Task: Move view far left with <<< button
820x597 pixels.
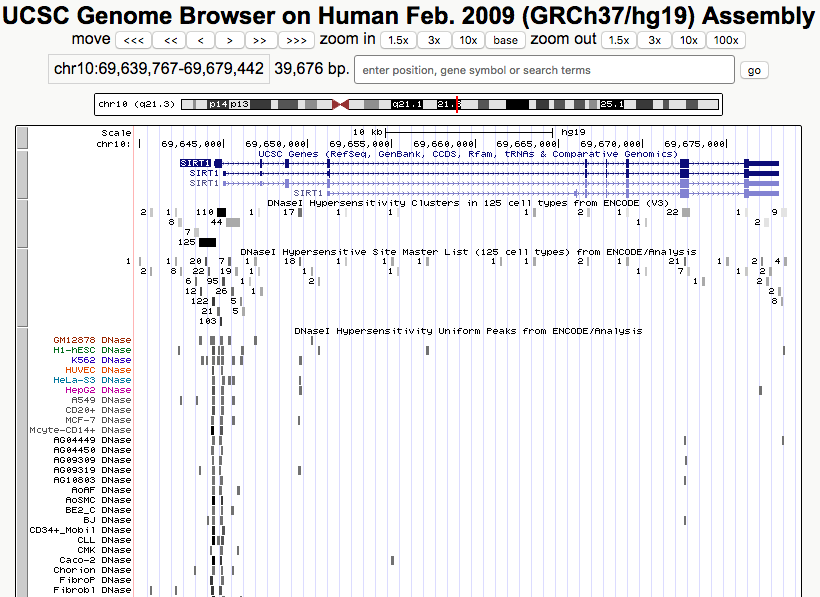Action: [x=133, y=40]
